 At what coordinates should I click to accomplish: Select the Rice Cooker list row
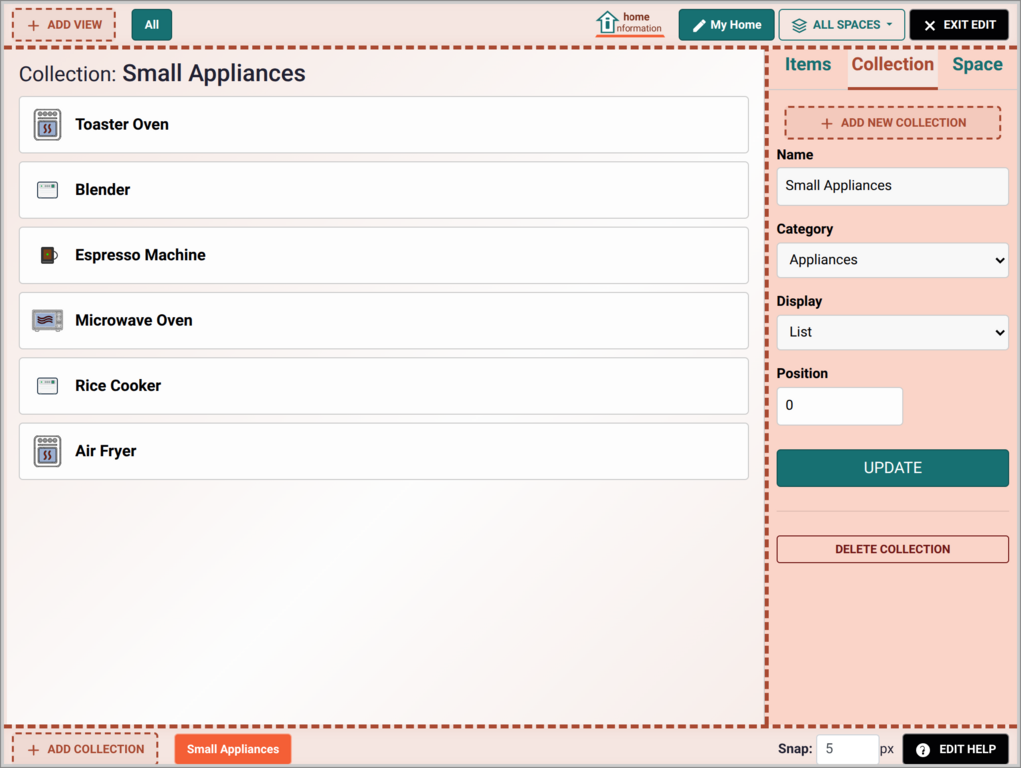384,386
